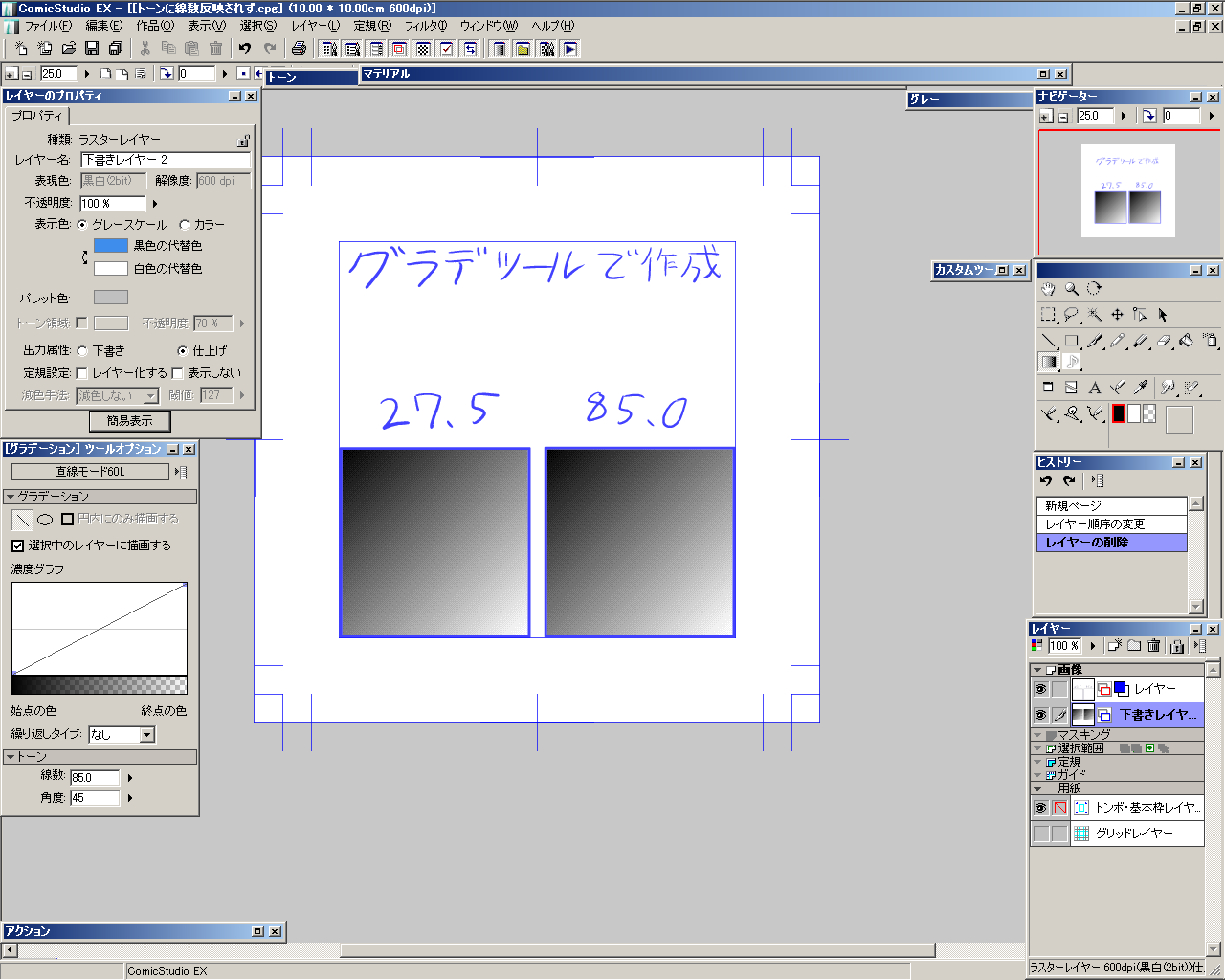Enable drawing only inside circle checkbox
1225x980 pixels.
tap(67, 519)
